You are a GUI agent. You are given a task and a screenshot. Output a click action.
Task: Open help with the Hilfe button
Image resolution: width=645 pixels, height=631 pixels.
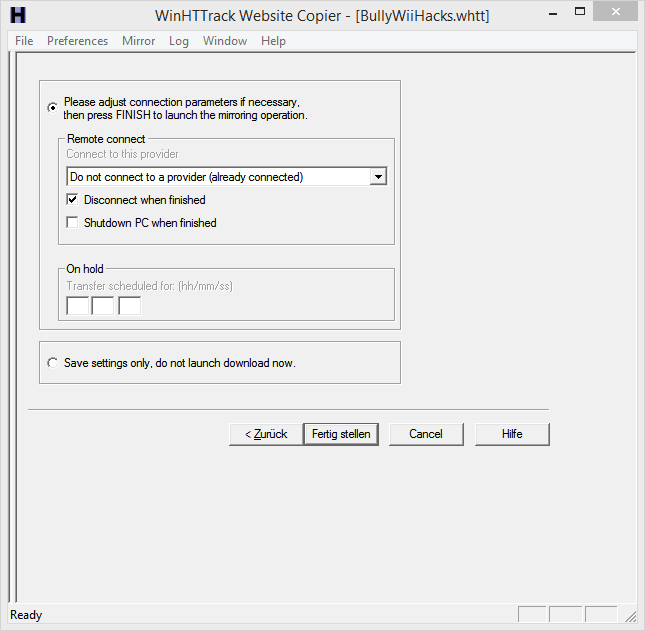tap(512, 434)
